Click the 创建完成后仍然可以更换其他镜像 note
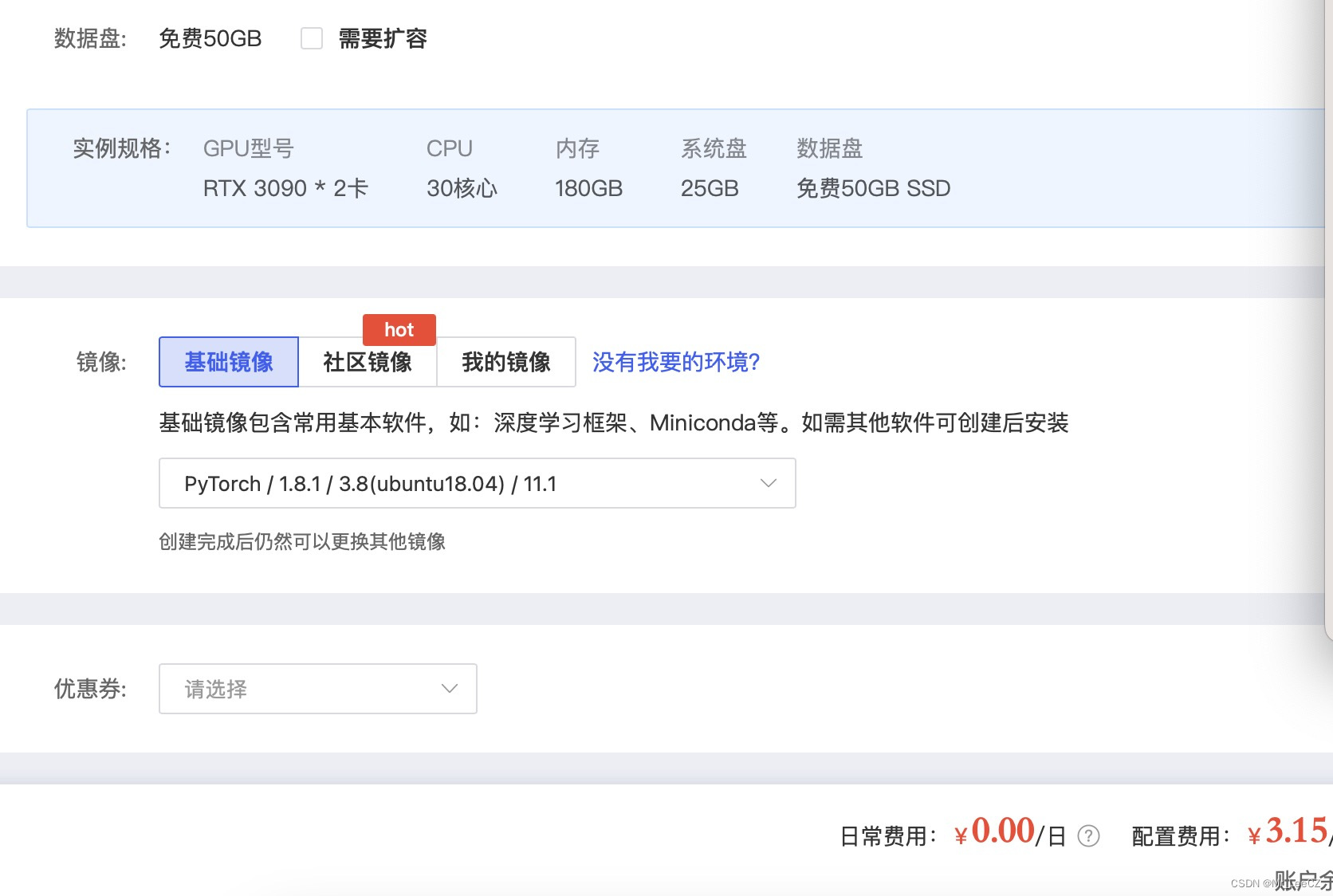This screenshot has height=896, width=1333. 302,541
